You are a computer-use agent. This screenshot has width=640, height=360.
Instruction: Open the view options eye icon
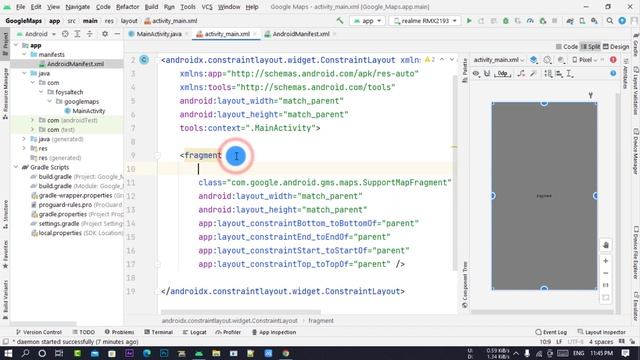click(476, 73)
